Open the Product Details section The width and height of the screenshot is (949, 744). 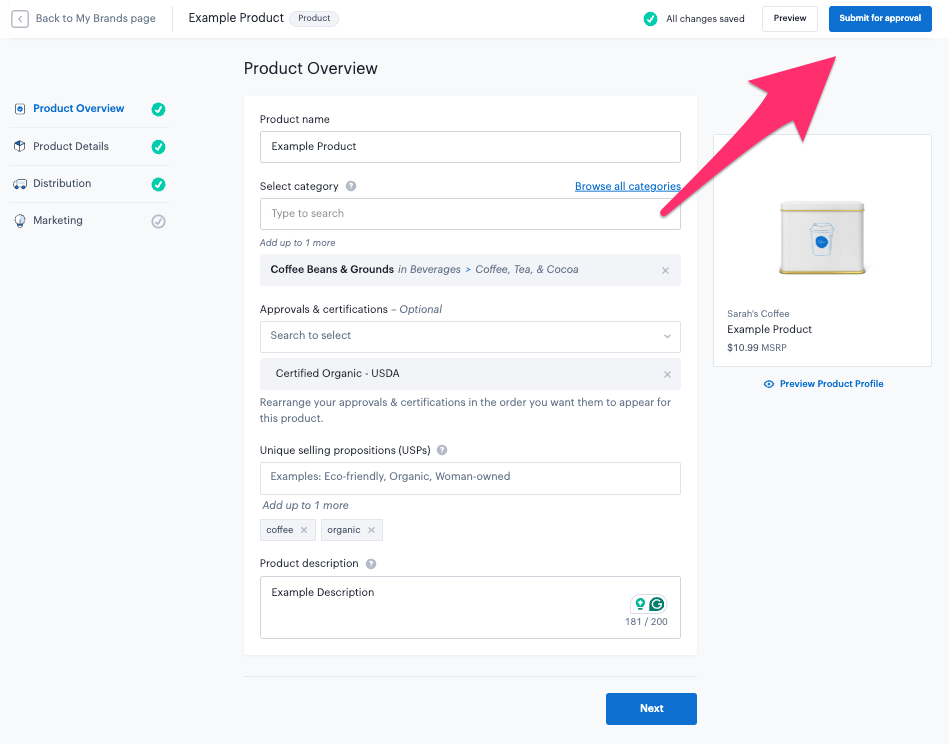71,146
